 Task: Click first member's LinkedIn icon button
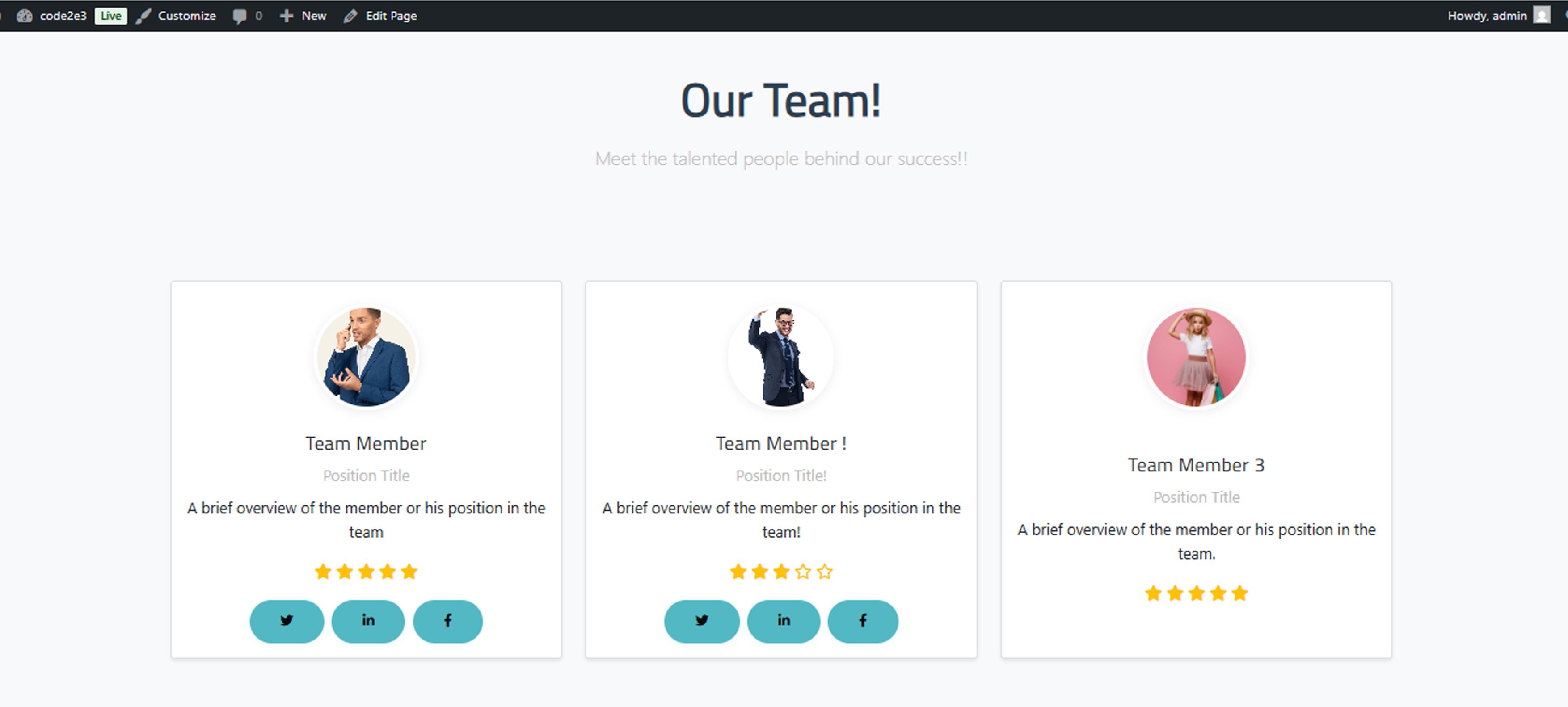[368, 621]
